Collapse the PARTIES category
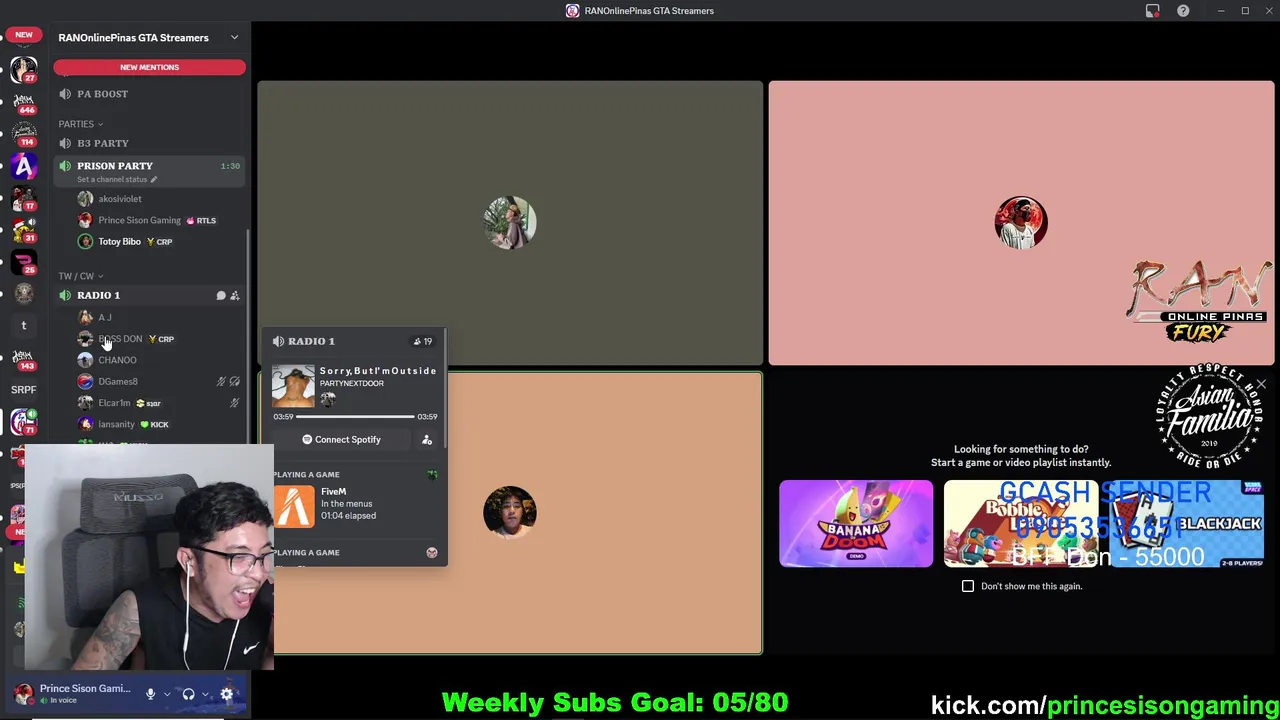Viewport: 1280px width, 720px height. [x=80, y=124]
